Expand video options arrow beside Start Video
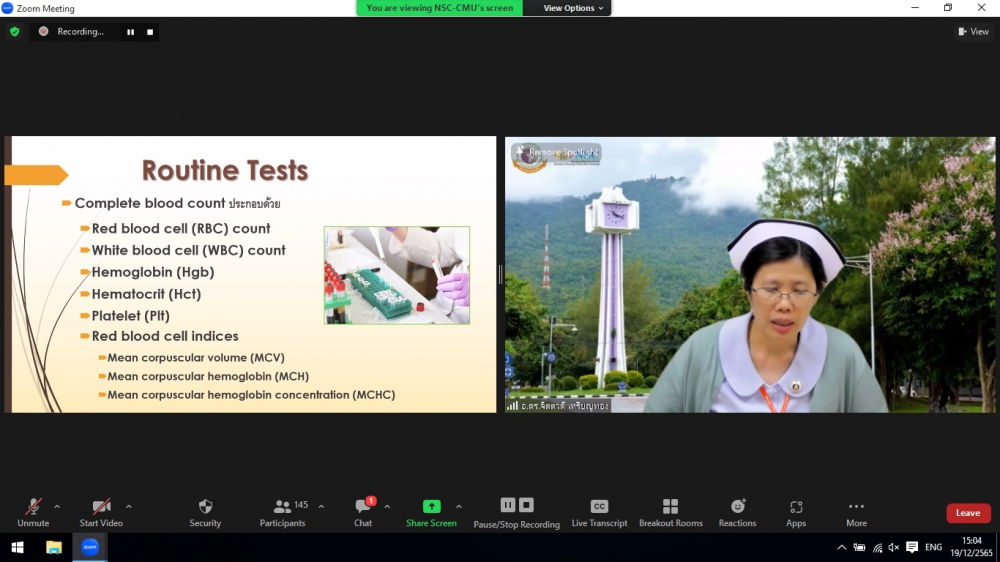Screen dimensions: 1000x562 click(129, 506)
